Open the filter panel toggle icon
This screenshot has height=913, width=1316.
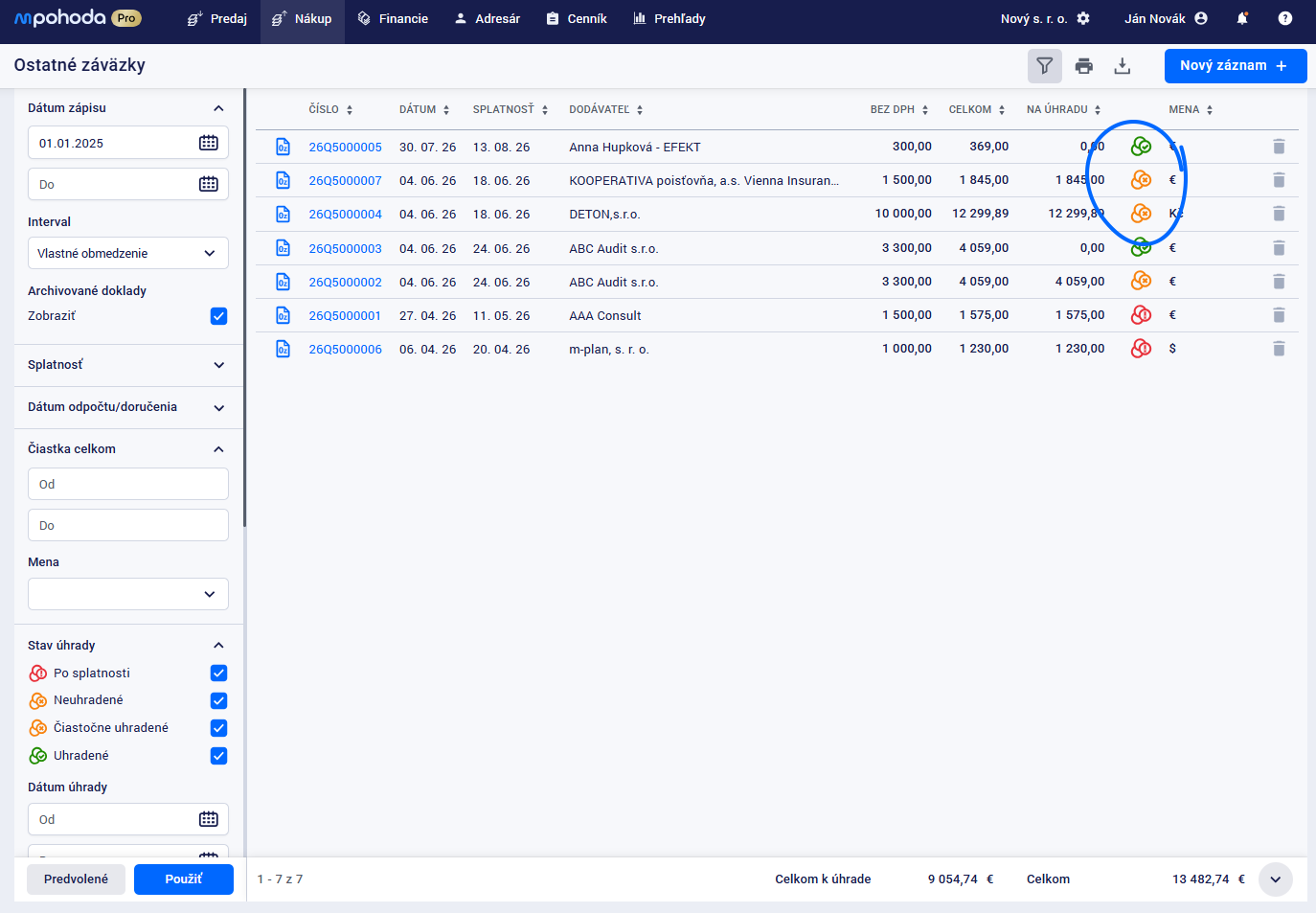pyautogui.click(x=1045, y=66)
